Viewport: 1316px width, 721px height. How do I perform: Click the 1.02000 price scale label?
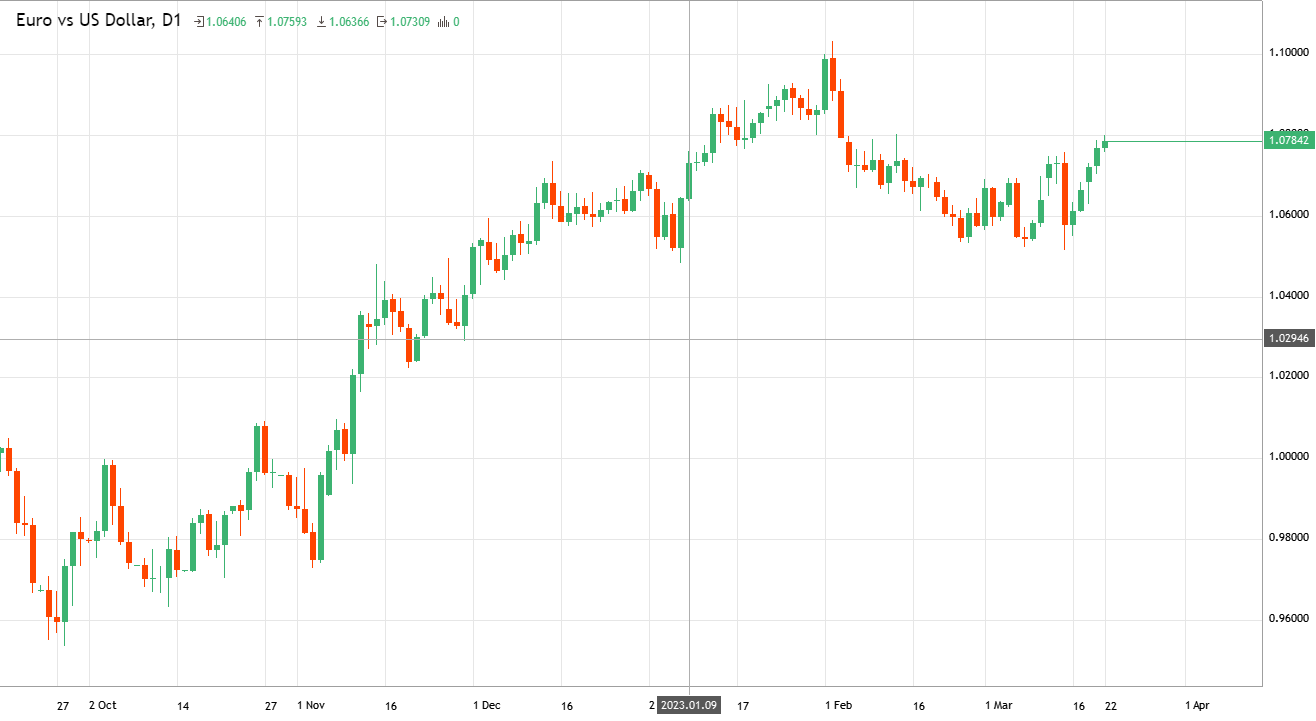click(x=1288, y=376)
